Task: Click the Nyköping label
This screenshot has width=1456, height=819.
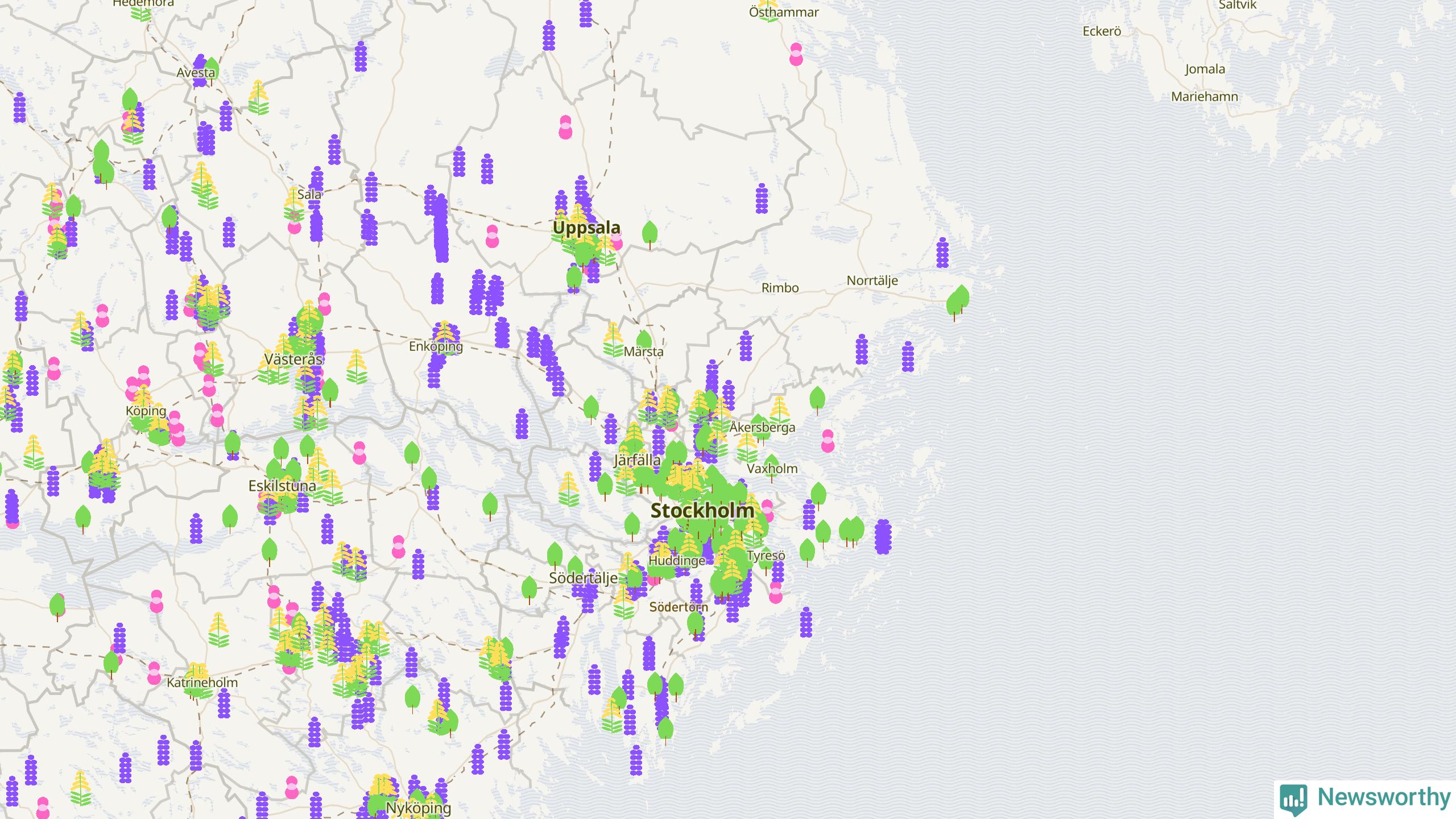Action: (419, 808)
